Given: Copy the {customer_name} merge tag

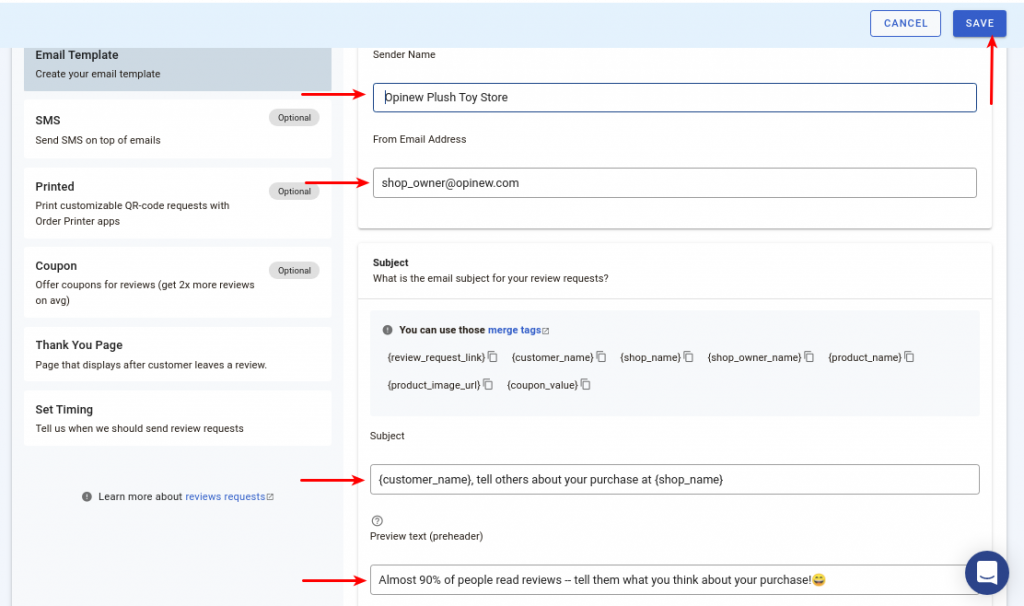Looking at the screenshot, I should point(601,357).
